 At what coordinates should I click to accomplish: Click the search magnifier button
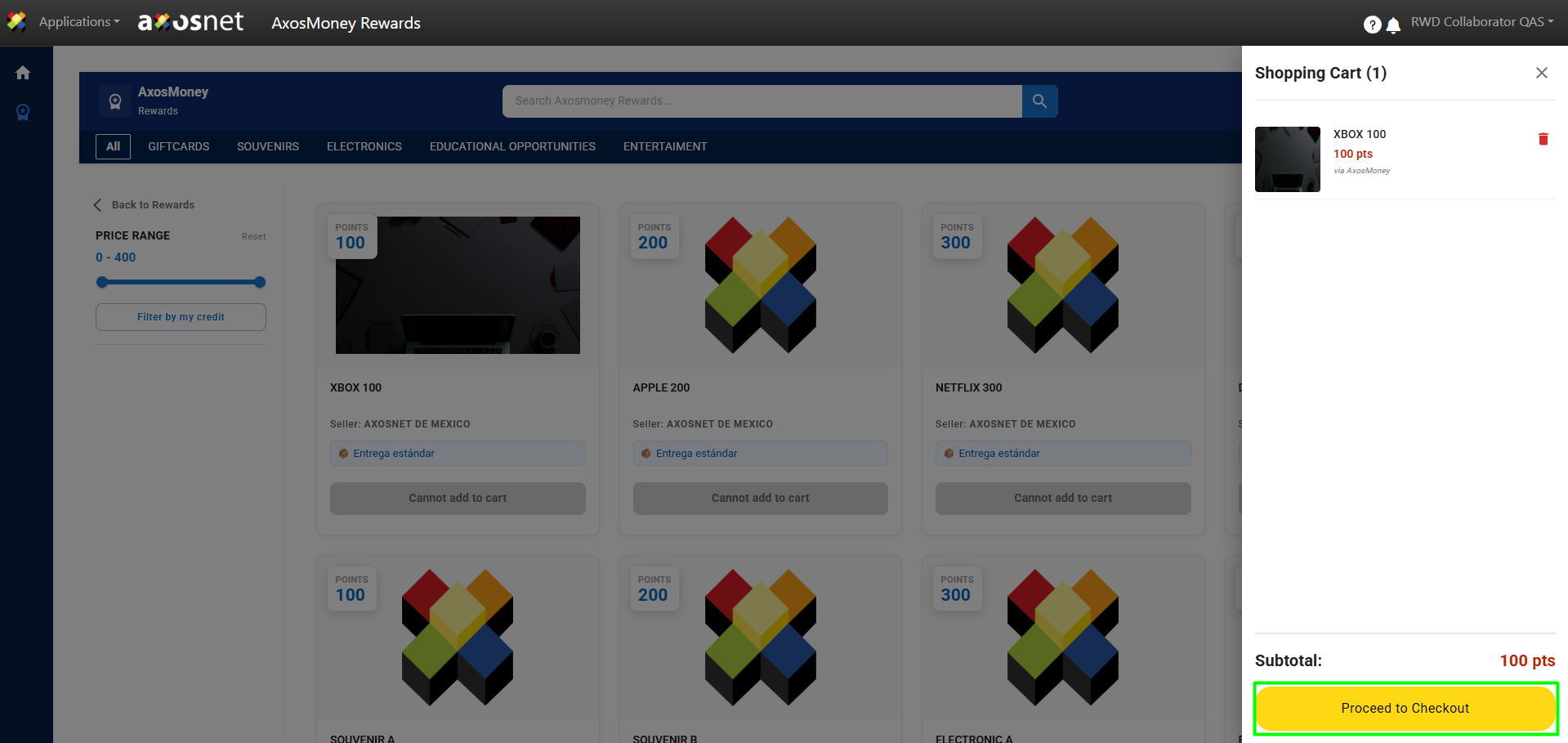tap(1039, 101)
